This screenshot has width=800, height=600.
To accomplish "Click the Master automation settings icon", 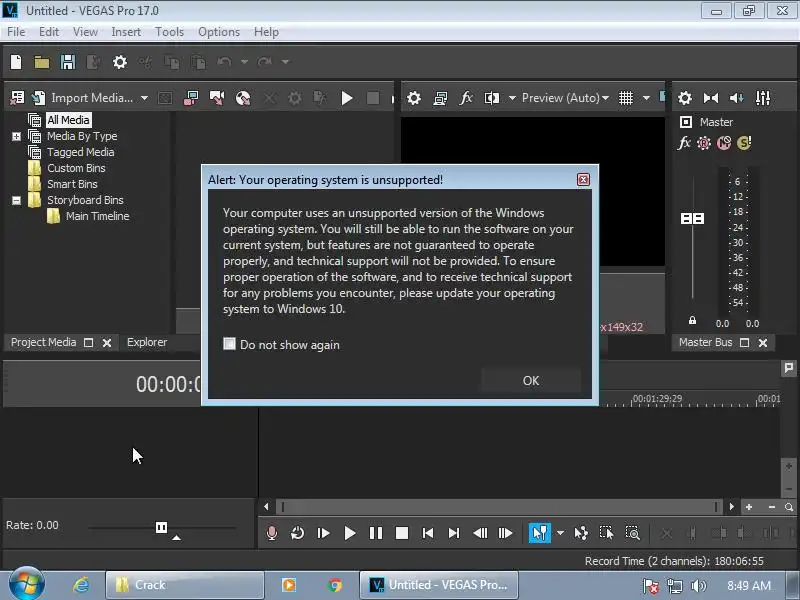I will [x=704, y=143].
